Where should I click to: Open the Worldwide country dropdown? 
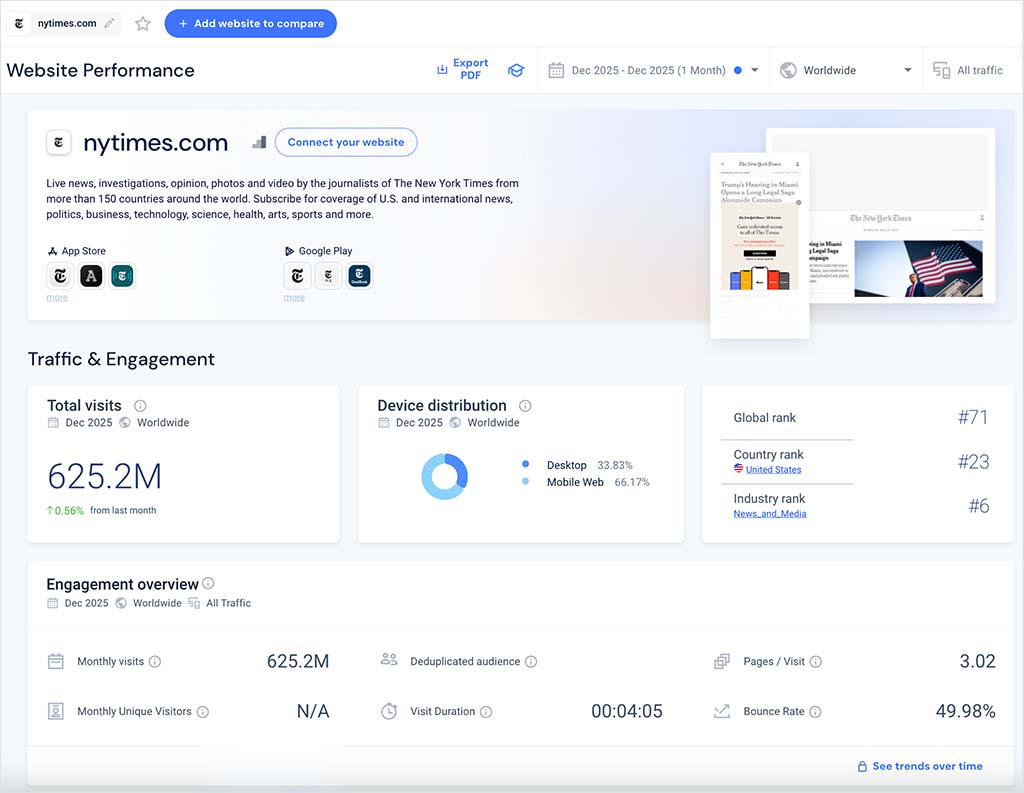[846, 70]
